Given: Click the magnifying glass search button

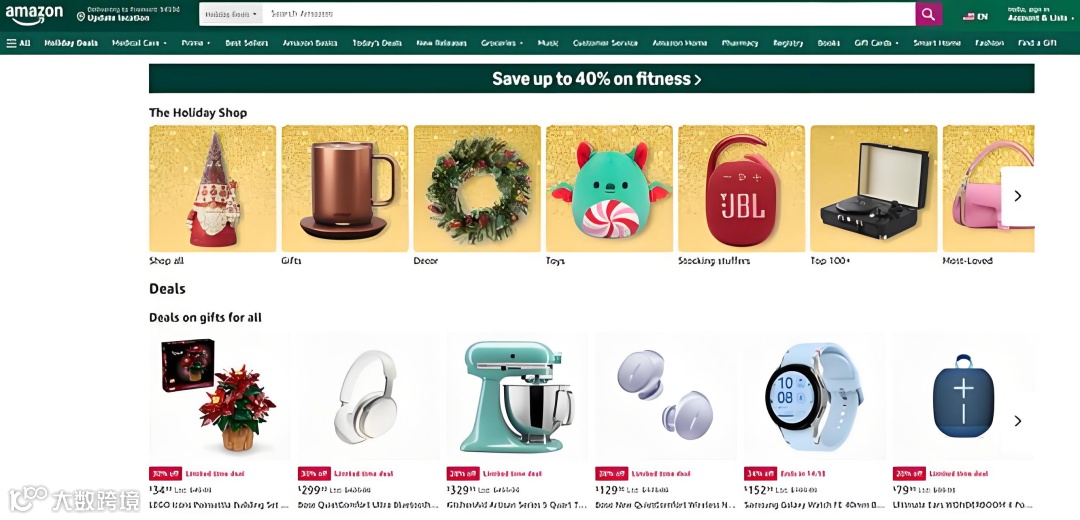Looking at the screenshot, I should [928, 14].
